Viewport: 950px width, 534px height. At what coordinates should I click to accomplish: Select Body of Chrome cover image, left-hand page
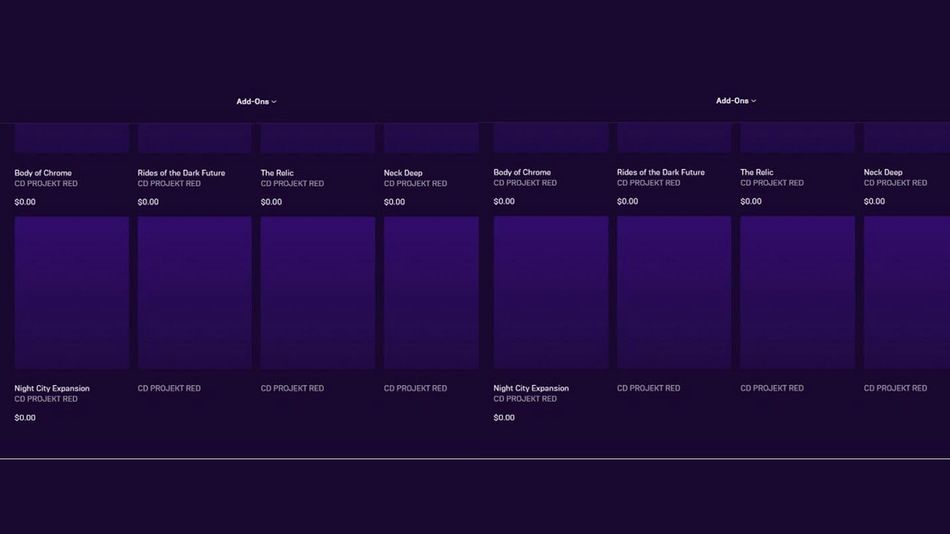[x=71, y=139]
